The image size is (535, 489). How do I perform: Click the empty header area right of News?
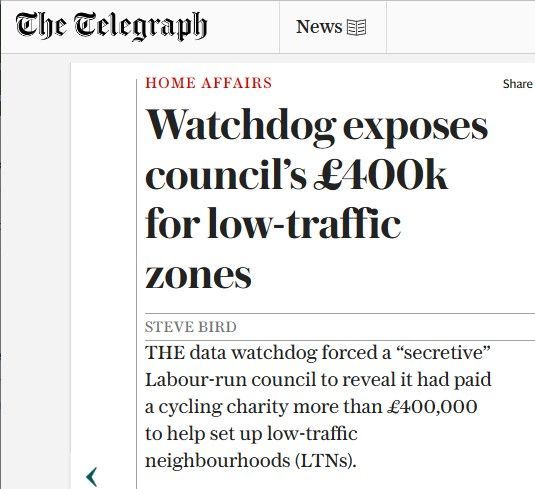(x=461, y=27)
